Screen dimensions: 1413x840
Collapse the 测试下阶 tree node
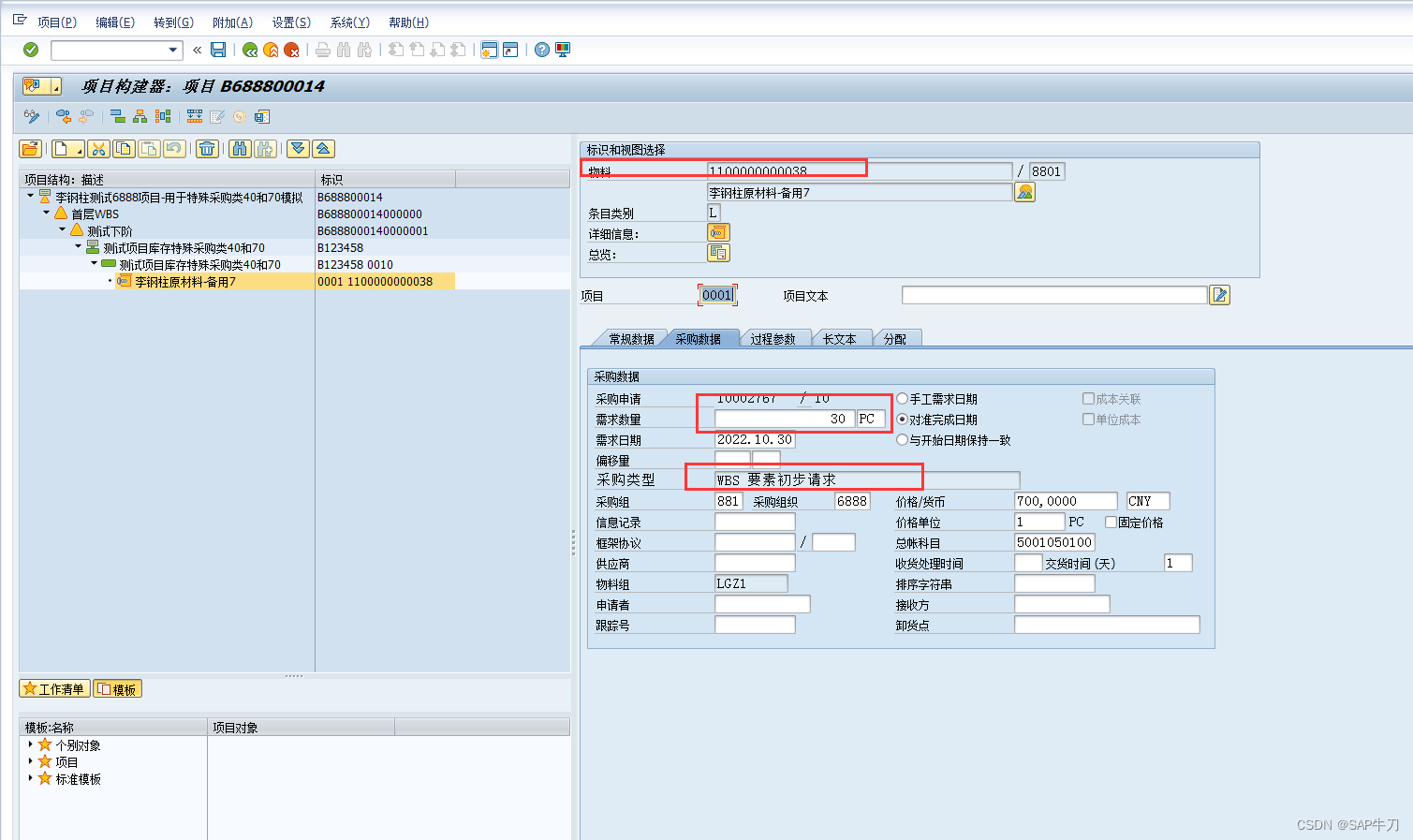tap(63, 229)
